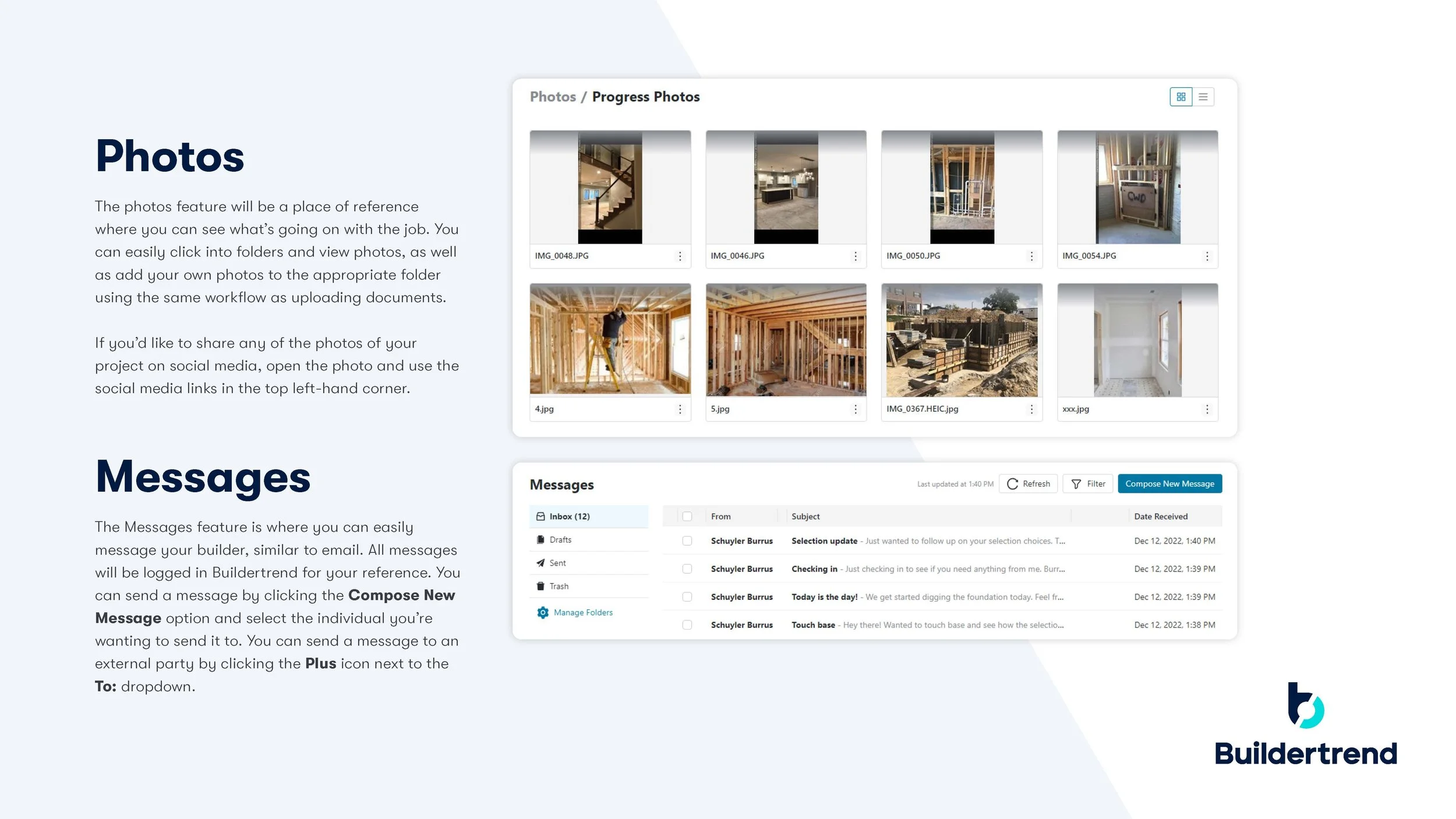Open the Checking in message subject

[x=814, y=569]
